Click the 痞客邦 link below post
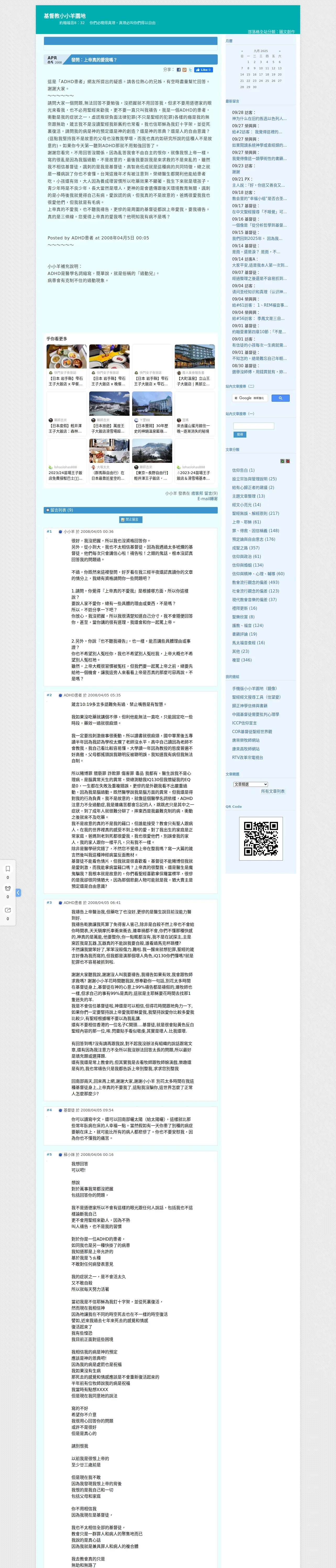336x1568 pixels. (197, 494)
